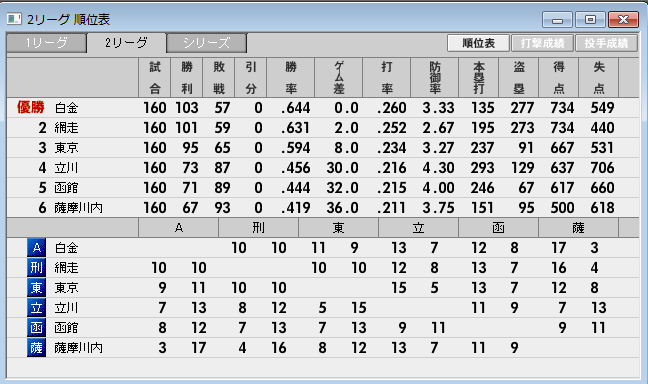Select 立川 in the head-to-head table
648x384 pixels.
(x=67, y=308)
